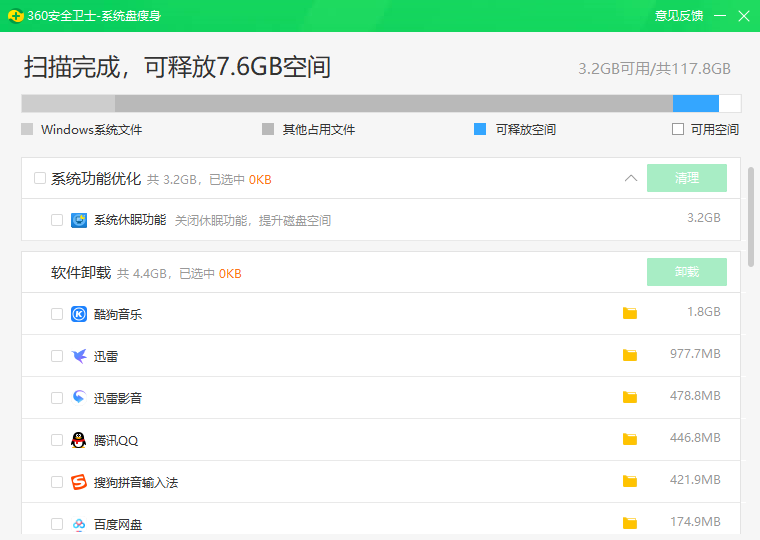Click the 174.9MB size value

click(x=695, y=522)
